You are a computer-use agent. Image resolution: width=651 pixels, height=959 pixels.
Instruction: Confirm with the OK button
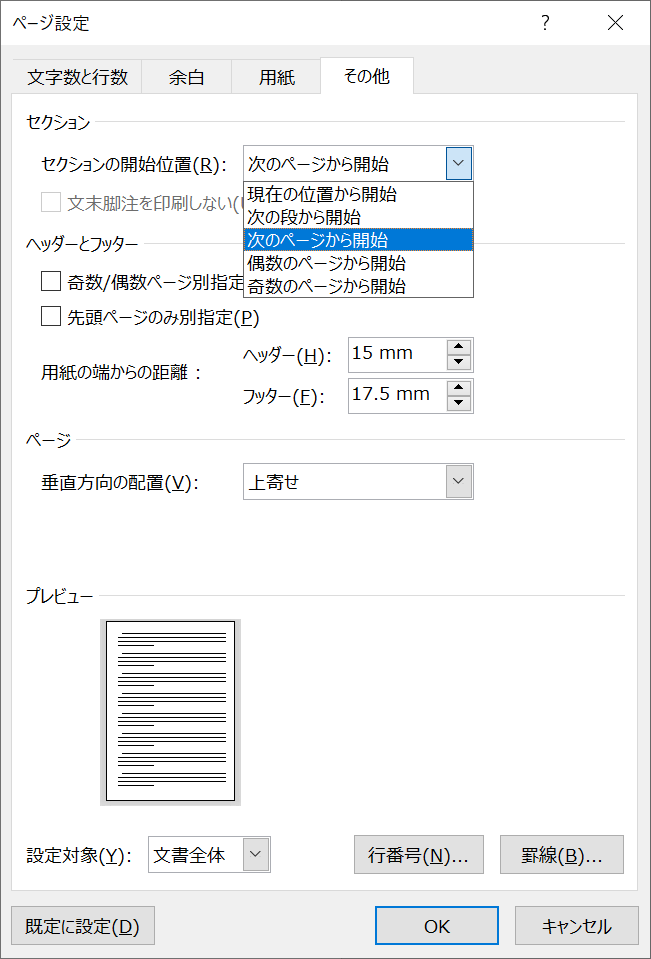tap(437, 927)
